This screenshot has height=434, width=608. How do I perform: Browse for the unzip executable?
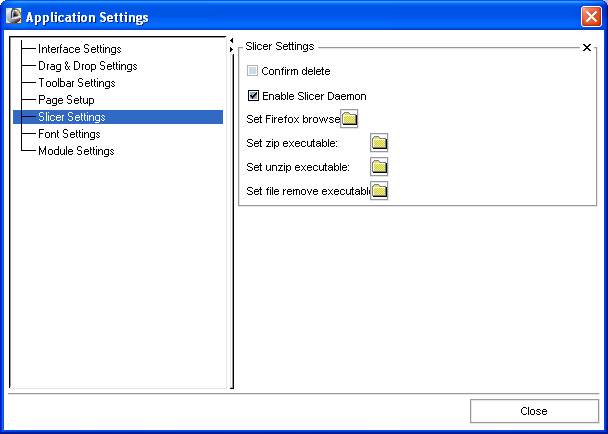(379, 167)
